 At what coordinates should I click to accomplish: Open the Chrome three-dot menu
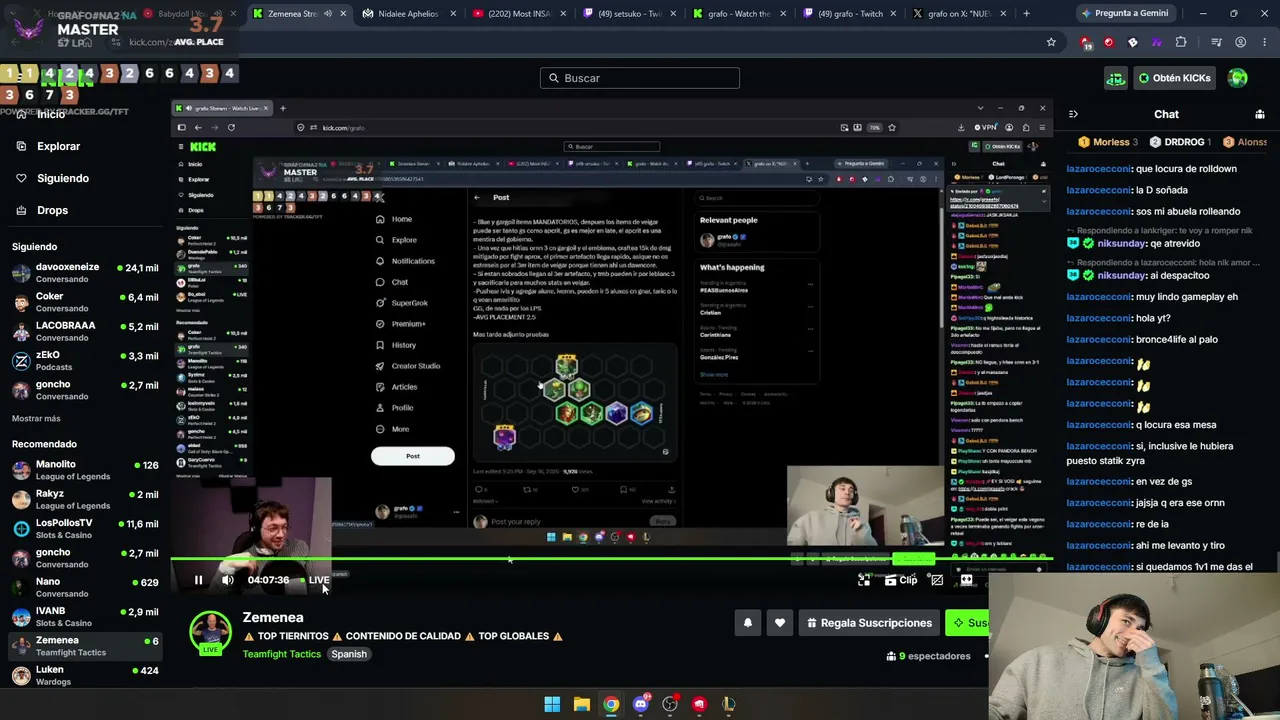click(x=1263, y=42)
